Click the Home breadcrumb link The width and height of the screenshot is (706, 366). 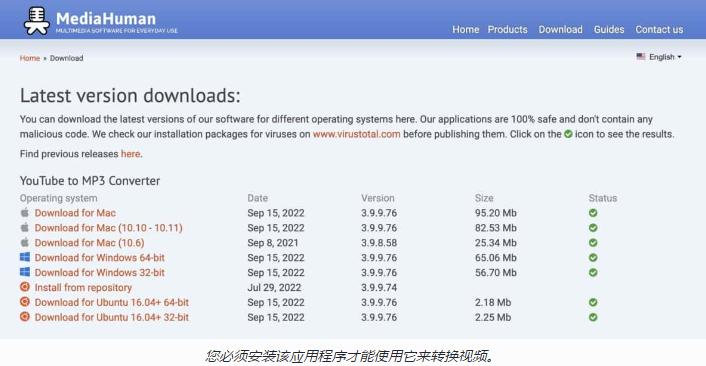pyautogui.click(x=30, y=58)
